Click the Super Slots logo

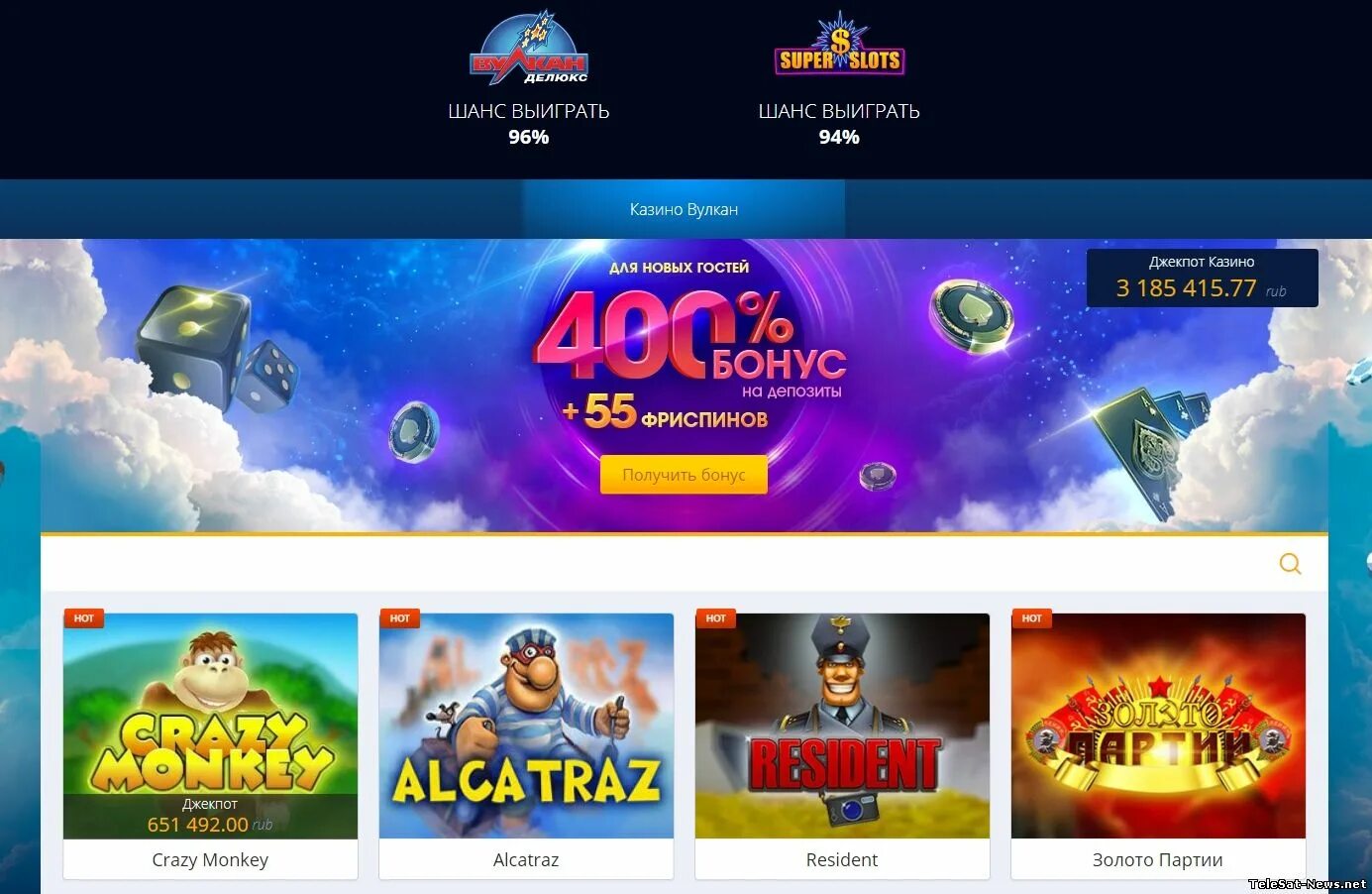[839, 47]
